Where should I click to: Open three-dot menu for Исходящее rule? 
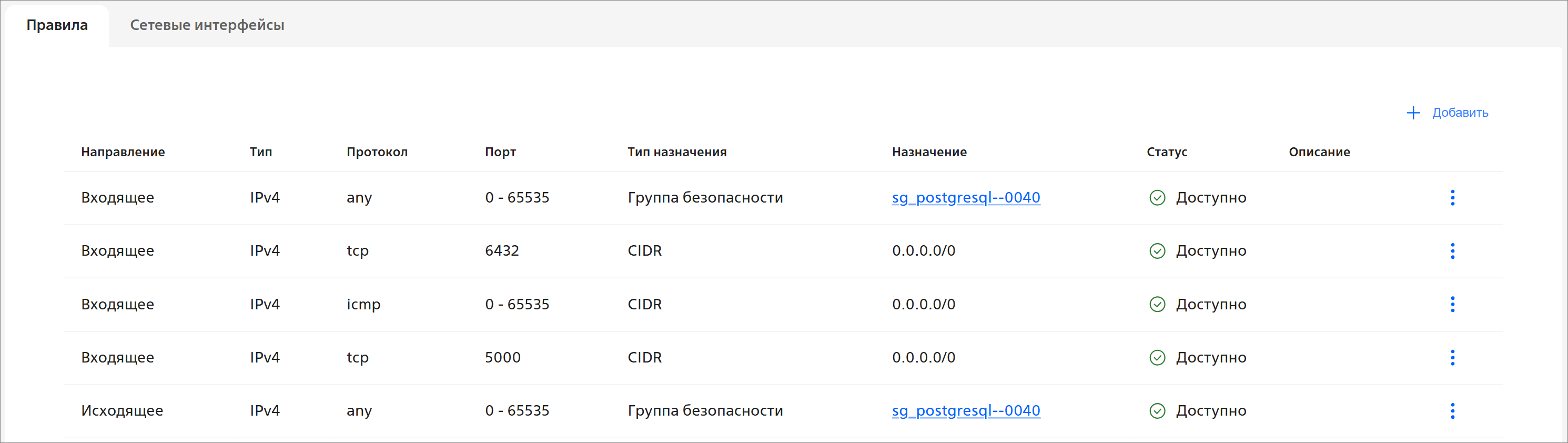click(x=1452, y=411)
